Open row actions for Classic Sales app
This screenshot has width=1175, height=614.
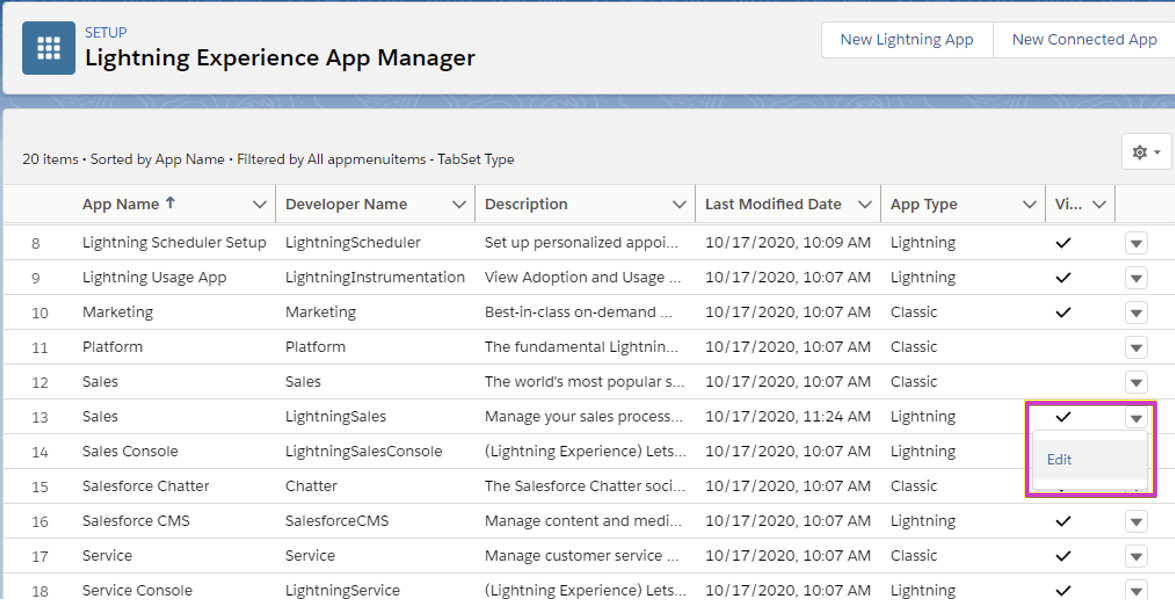(1136, 382)
